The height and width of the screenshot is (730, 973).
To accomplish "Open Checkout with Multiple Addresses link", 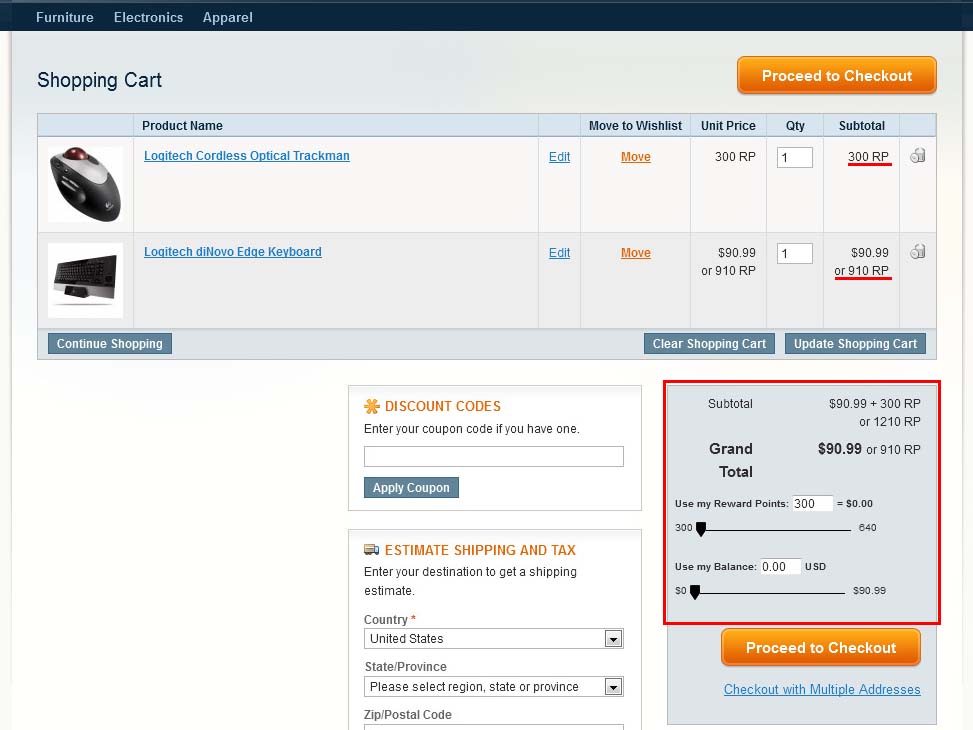I will tap(822, 689).
